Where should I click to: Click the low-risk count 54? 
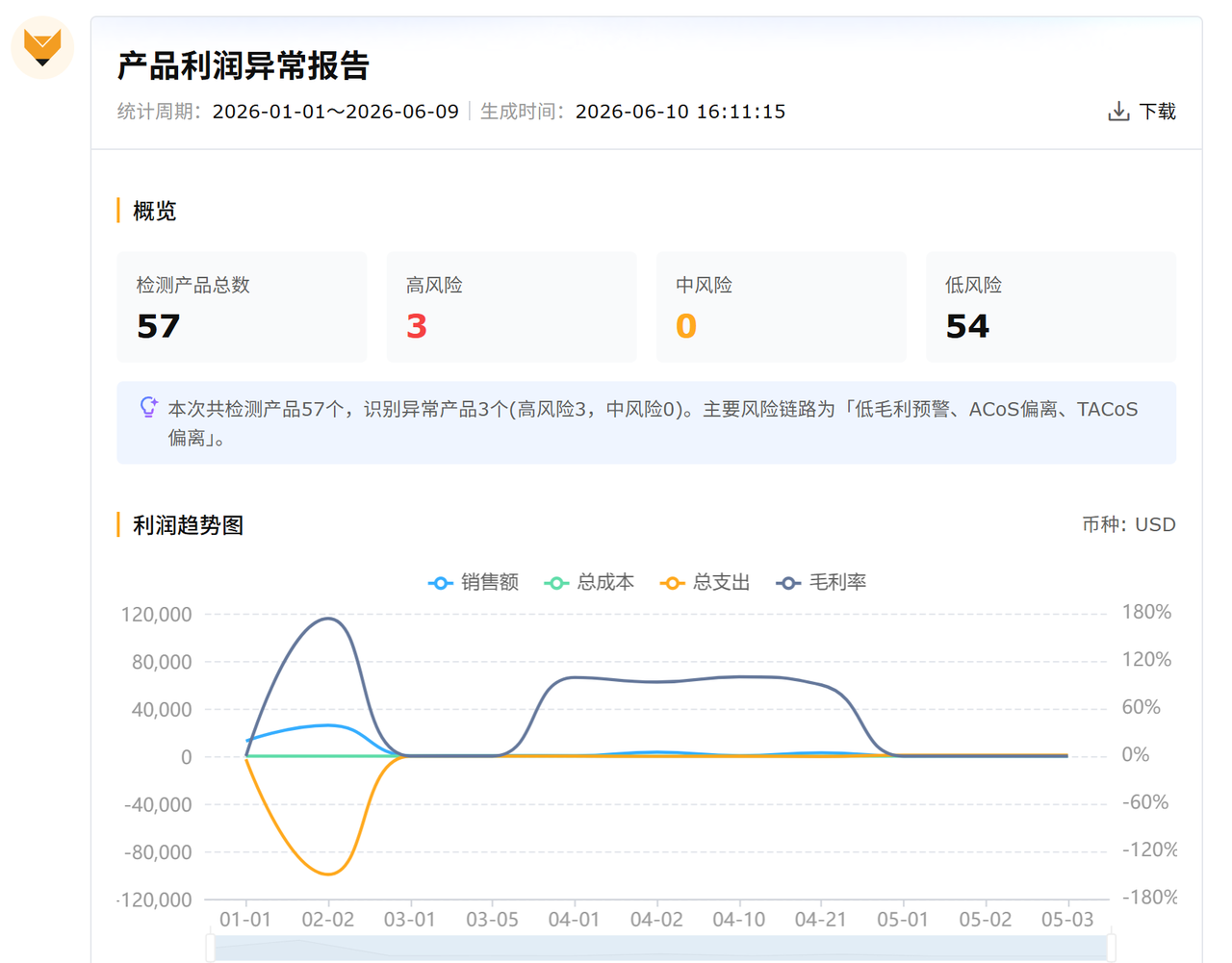point(967,326)
